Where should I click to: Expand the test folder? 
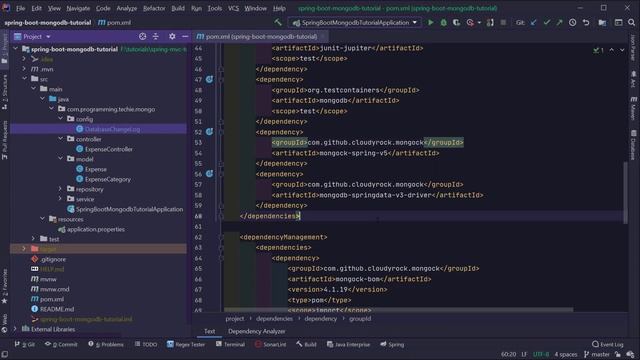coord(33,238)
